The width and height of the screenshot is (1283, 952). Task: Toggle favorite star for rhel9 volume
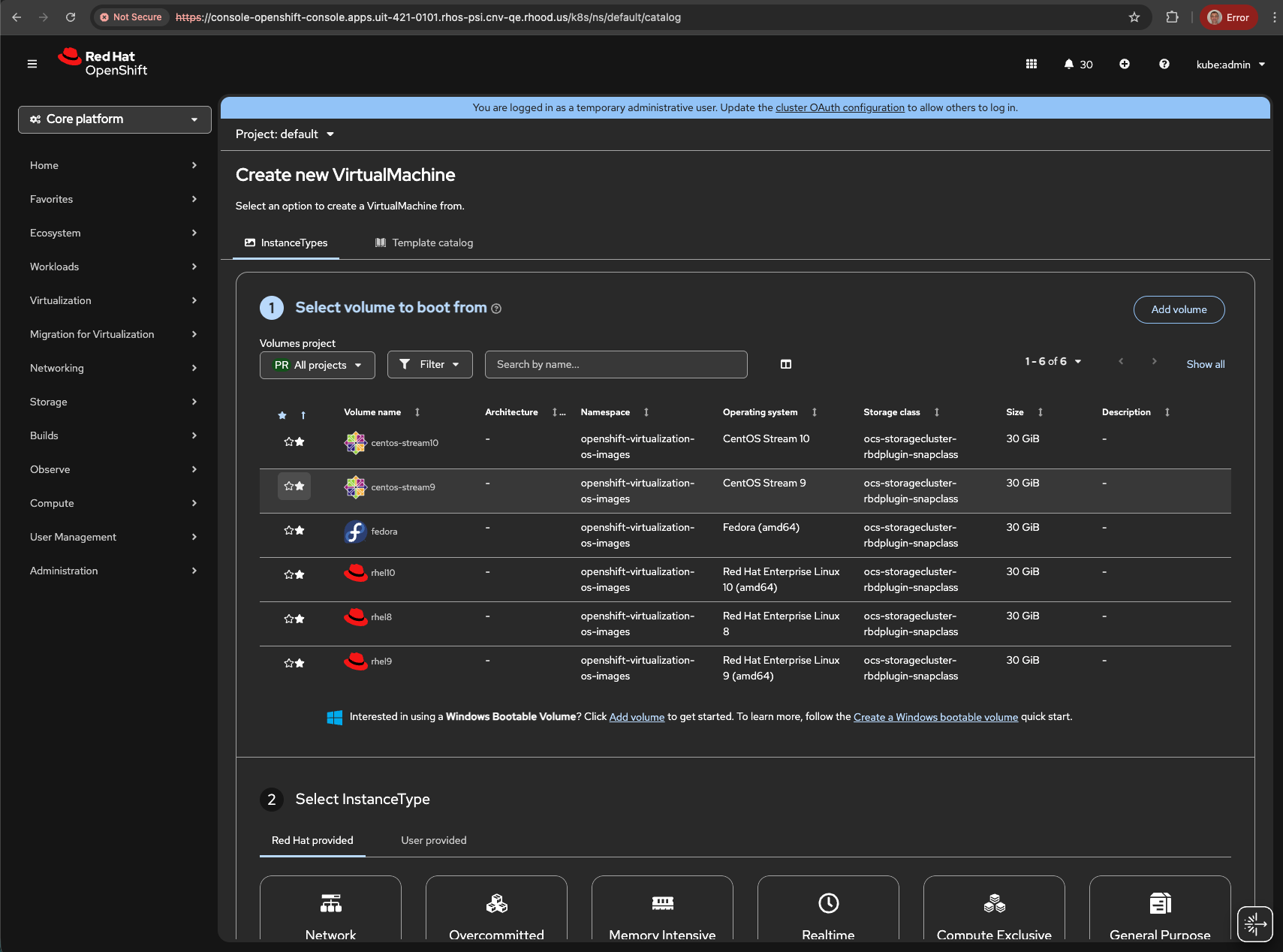294,664
